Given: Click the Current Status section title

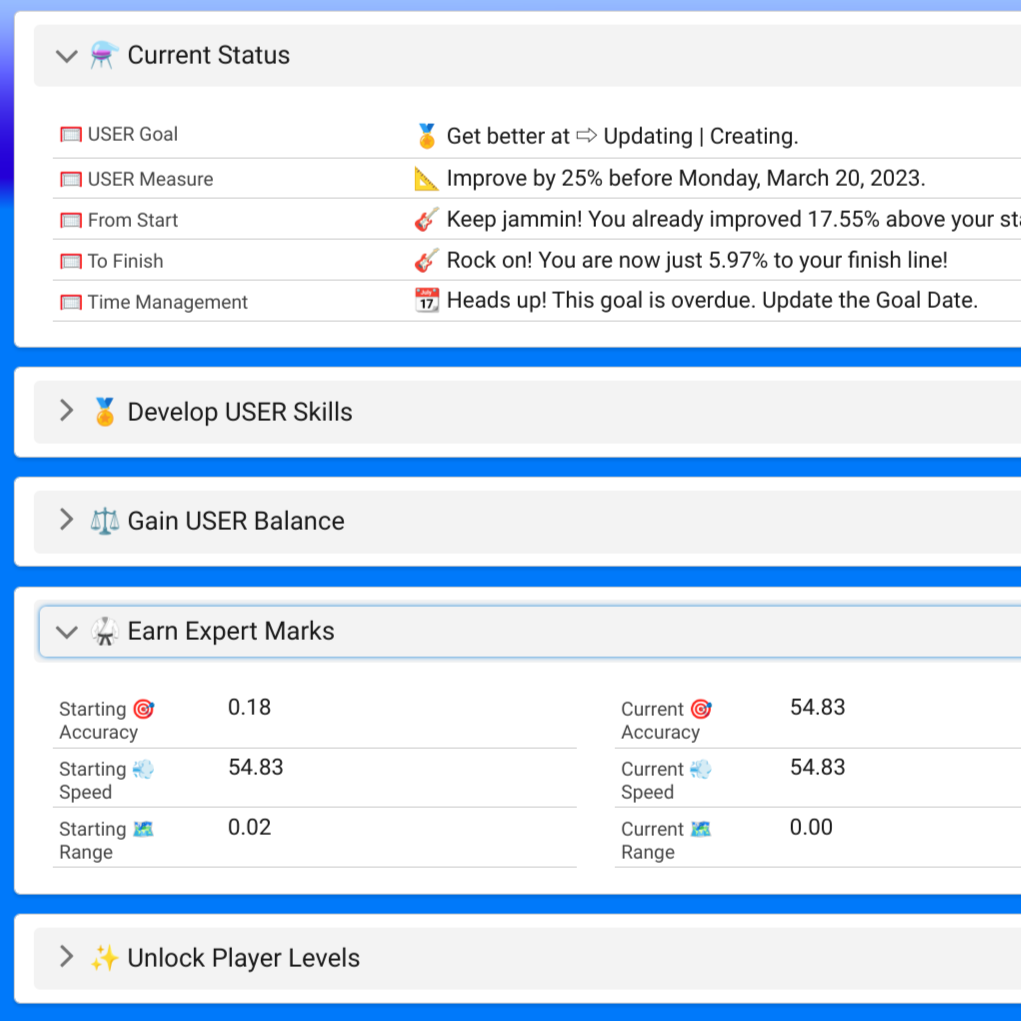Looking at the screenshot, I should click(208, 55).
